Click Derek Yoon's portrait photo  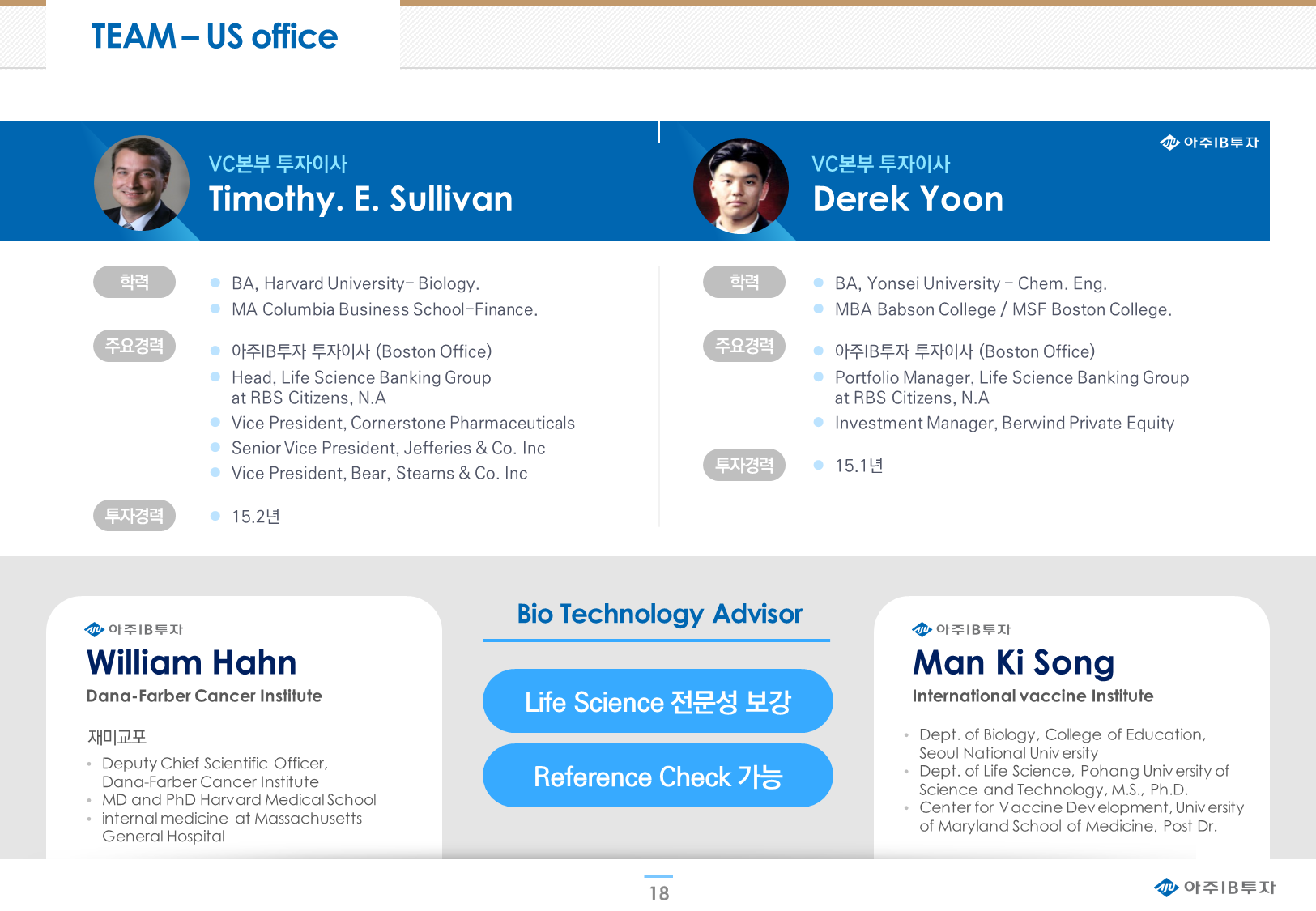click(x=741, y=186)
